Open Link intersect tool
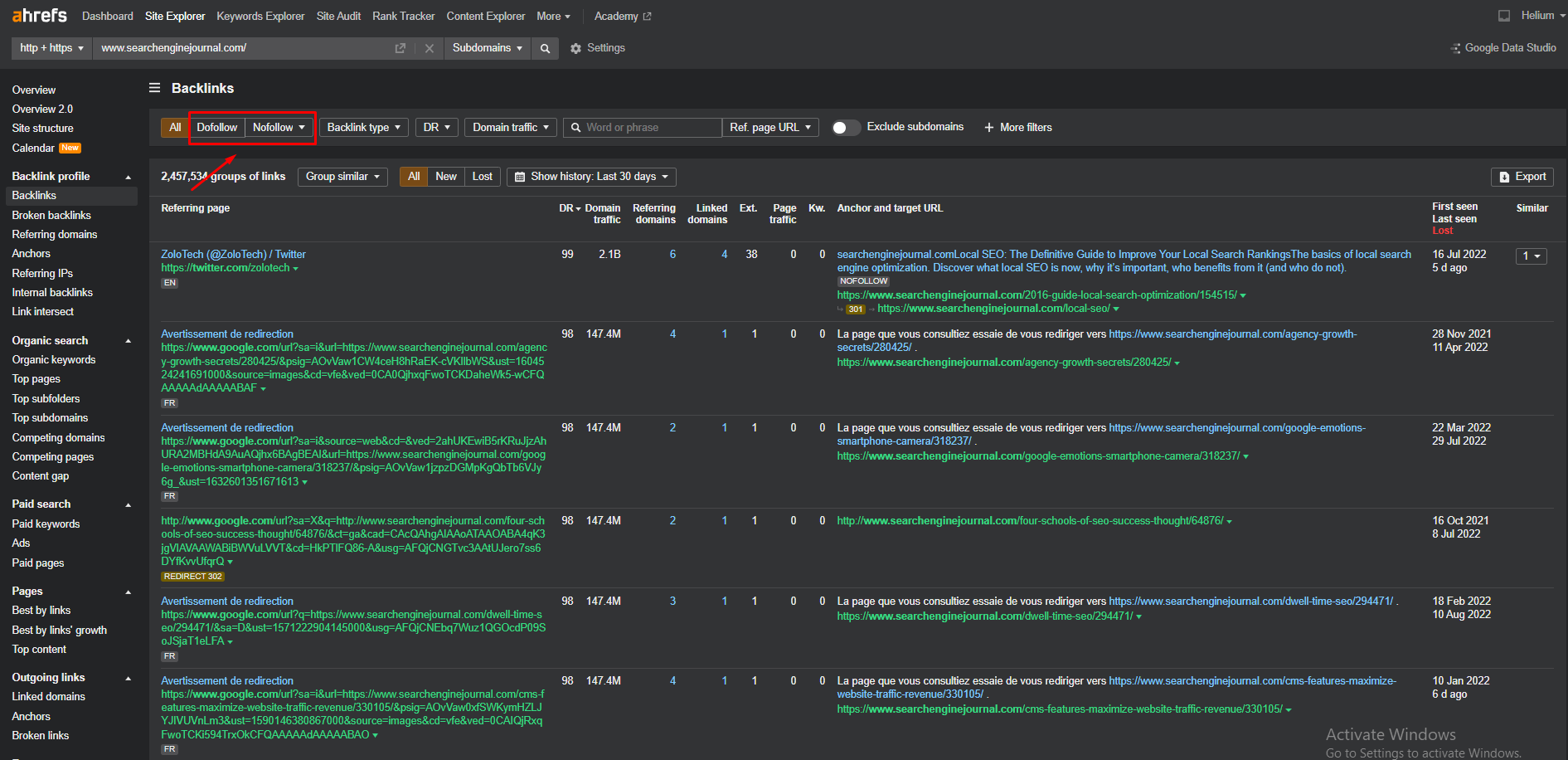This screenshot has width=1568, height=760. (x=42, y=311)
